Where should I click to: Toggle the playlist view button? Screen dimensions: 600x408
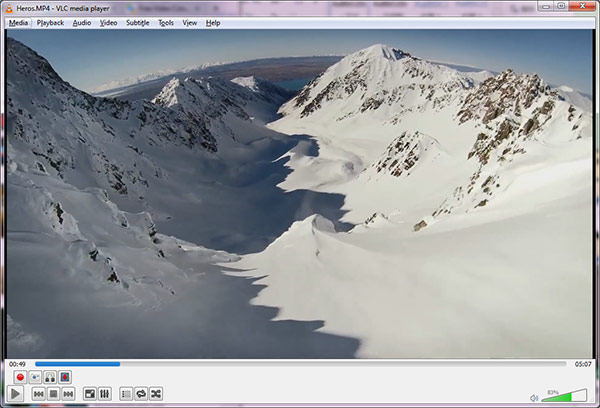pos(126,393)
